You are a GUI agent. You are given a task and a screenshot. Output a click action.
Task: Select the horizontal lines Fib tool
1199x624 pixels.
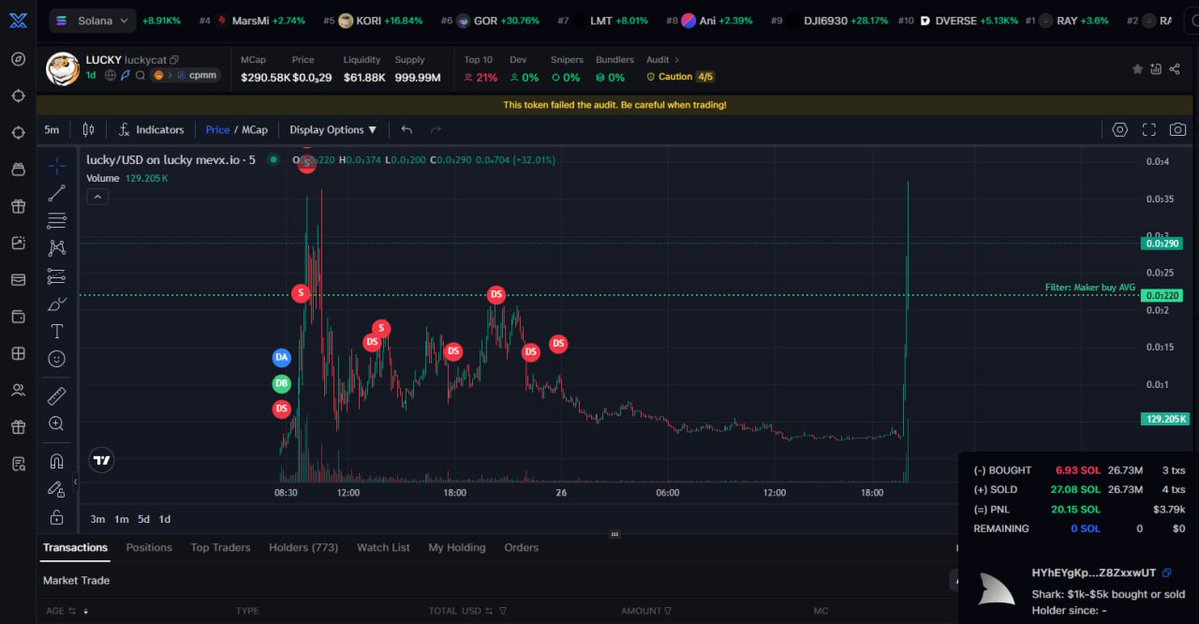tap(57, 221)
